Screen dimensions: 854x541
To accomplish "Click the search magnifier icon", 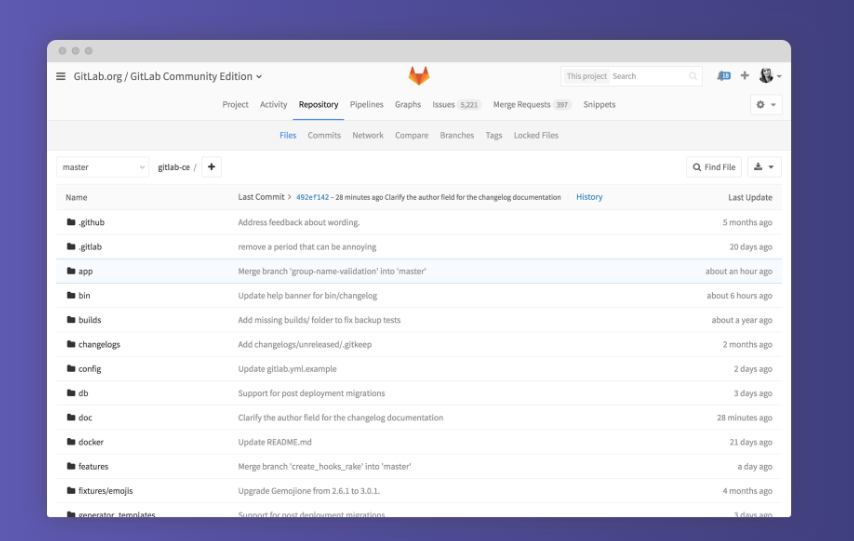I will point(693,76).
